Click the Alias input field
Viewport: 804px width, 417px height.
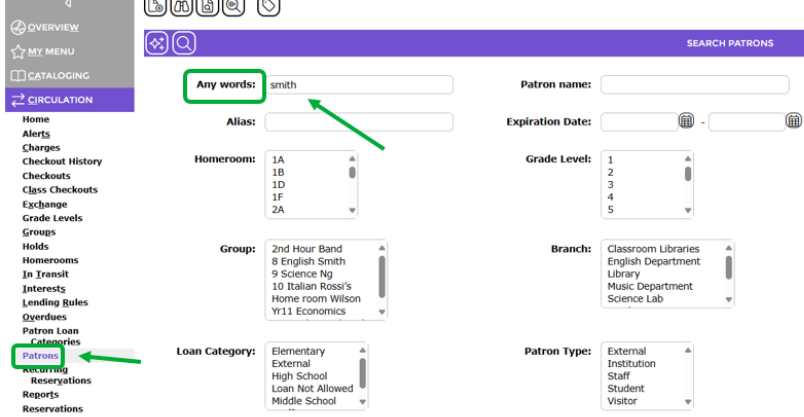coord(359,122)
